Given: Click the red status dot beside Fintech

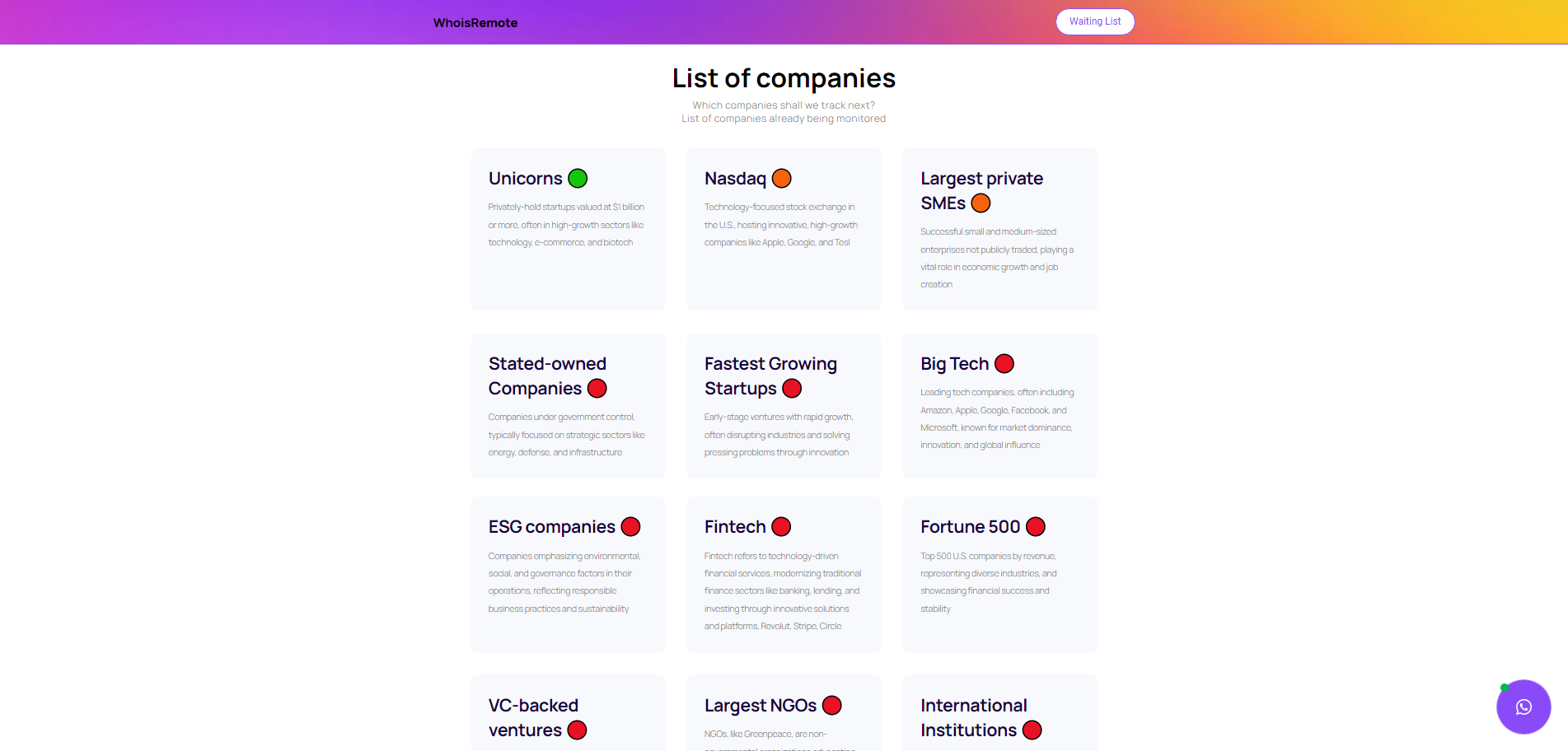Looking at the screenshot, I should pos(781,527).
